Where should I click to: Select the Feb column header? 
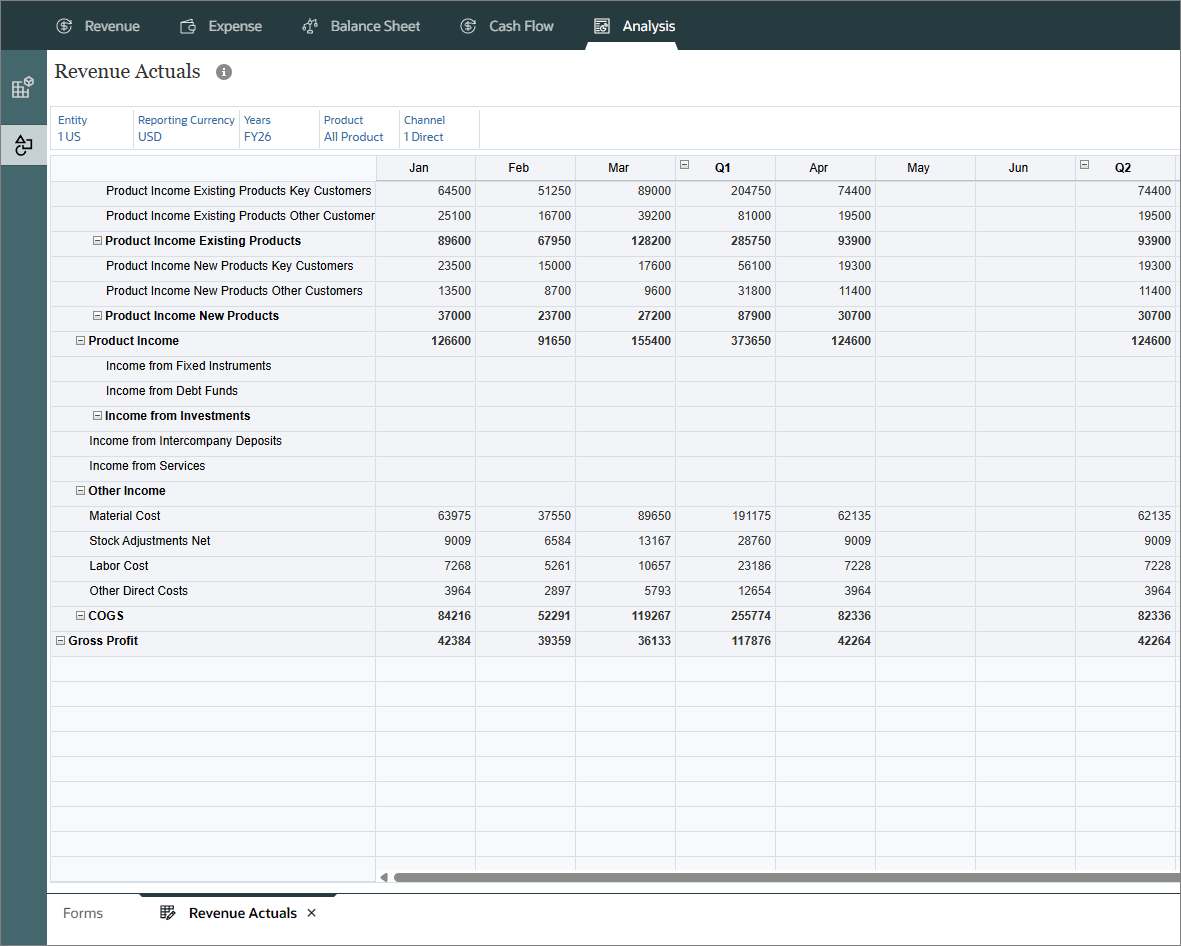(x=525, y=168)
